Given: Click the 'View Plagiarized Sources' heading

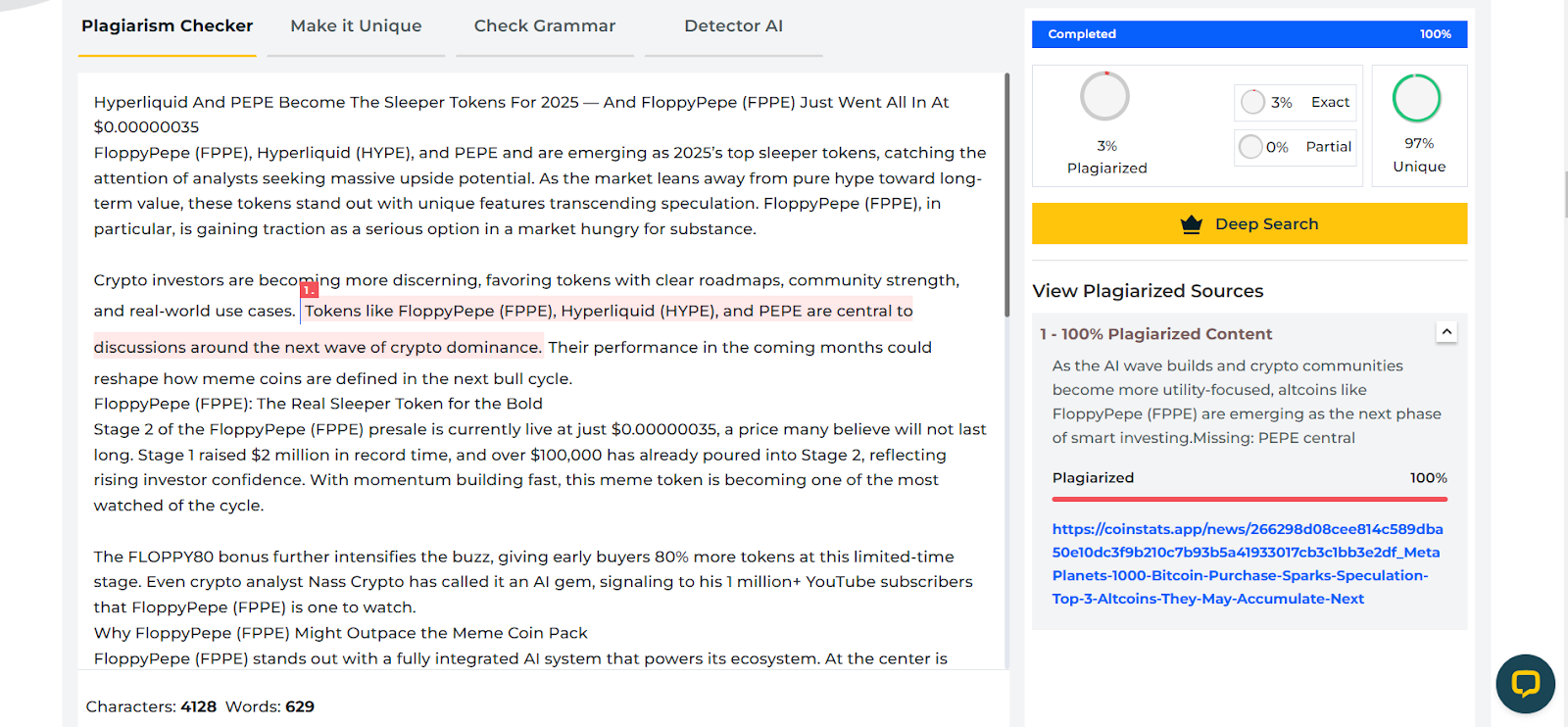Looking at the screenshot, I should point(1148,291).
